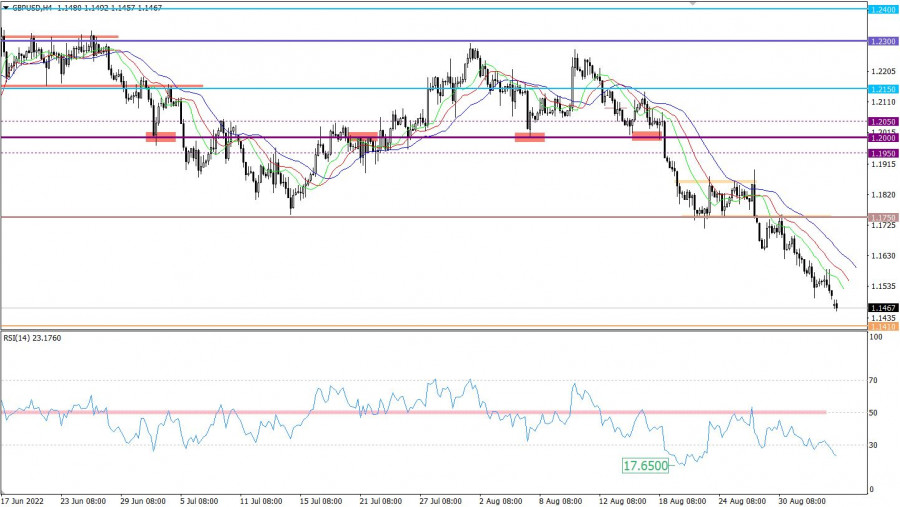Click the 1.2150 blue price level tag
The height and width of the screenshot is (507, 900).
pos(883,89)
